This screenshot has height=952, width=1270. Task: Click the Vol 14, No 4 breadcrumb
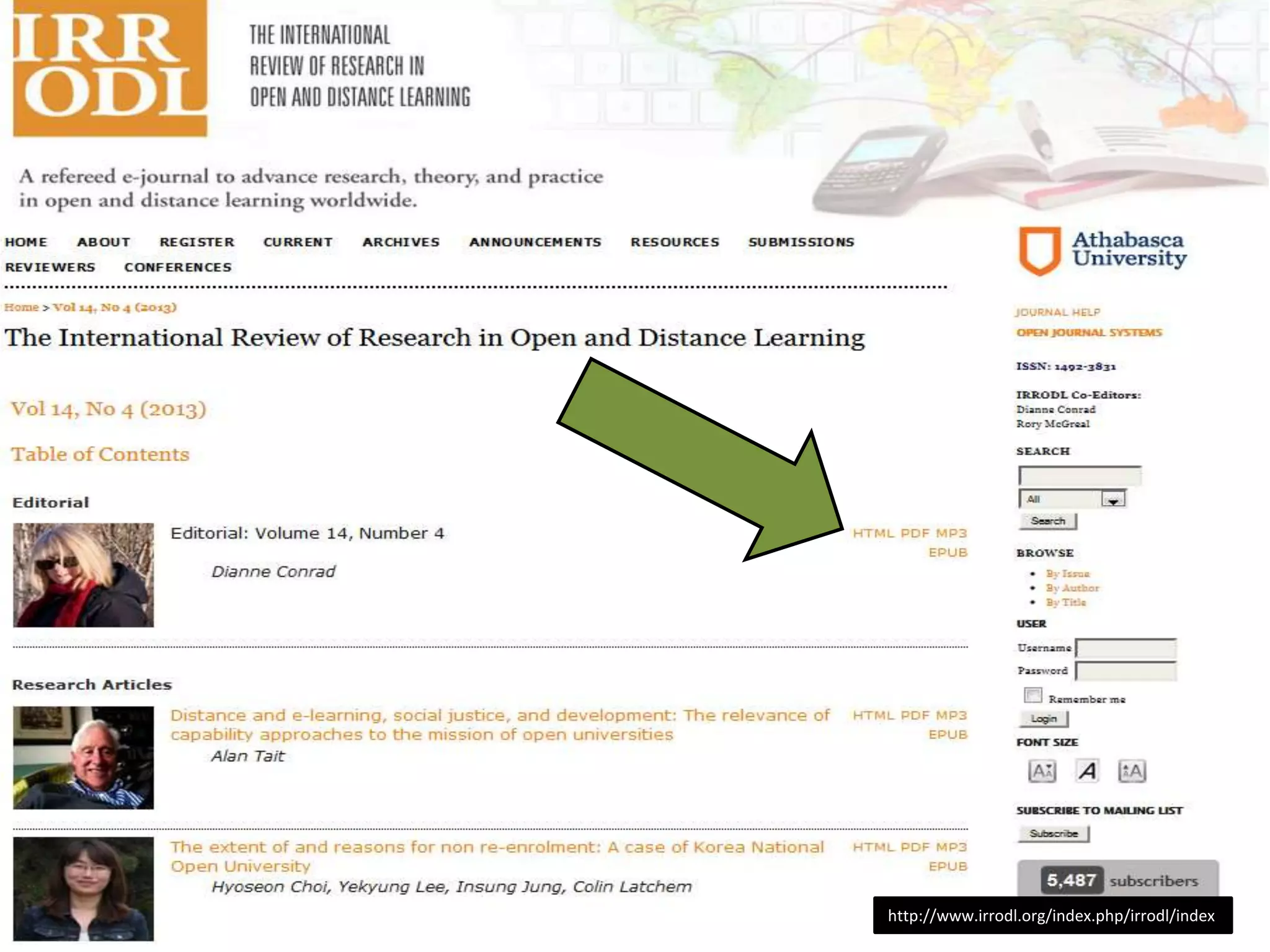tap(115, 307)
